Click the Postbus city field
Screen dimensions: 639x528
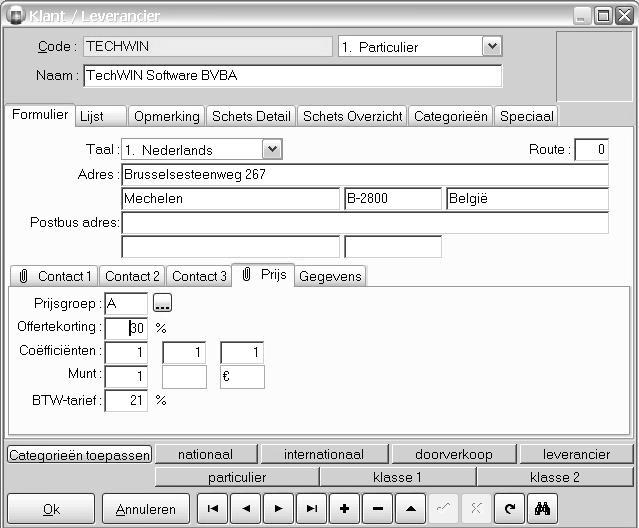(x=230, y=247)
